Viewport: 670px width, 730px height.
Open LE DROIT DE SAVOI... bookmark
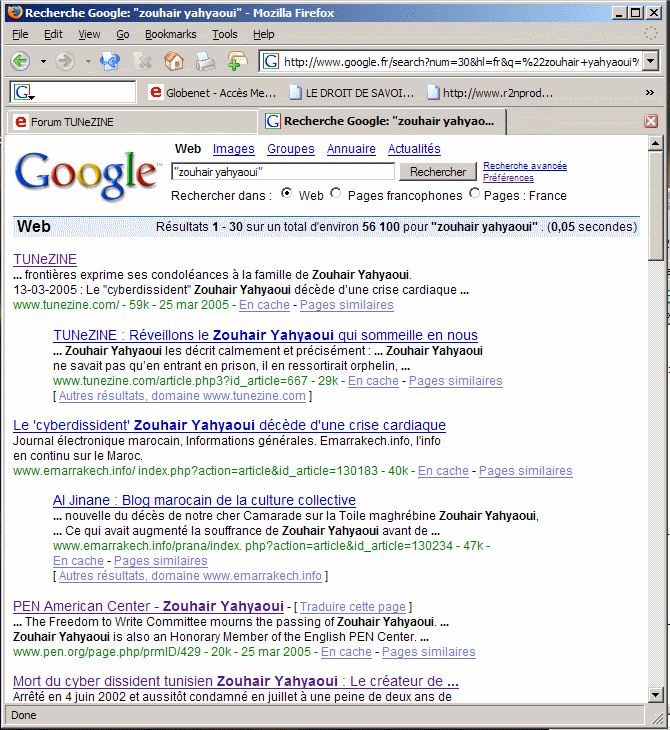click(352, 93)
